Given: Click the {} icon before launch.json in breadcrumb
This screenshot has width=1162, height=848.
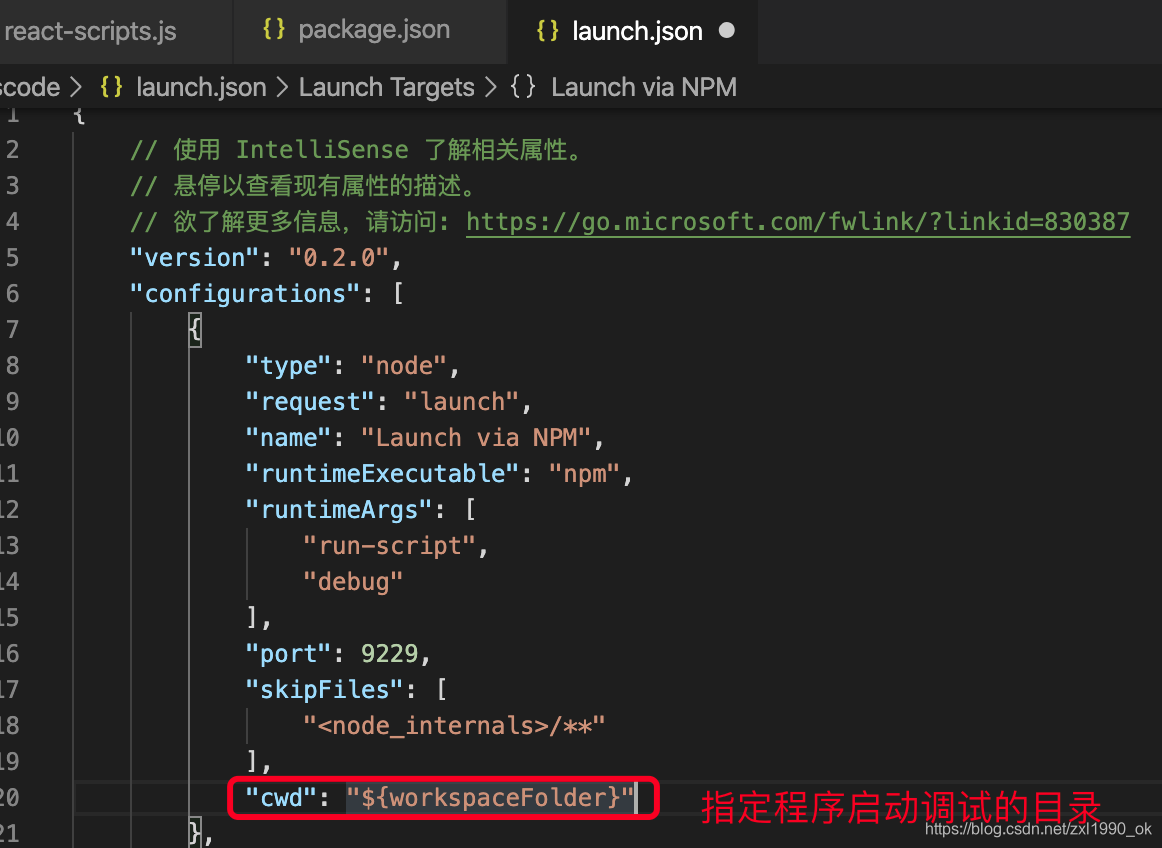Looking at the screenshot, I should tap(110, 87).
